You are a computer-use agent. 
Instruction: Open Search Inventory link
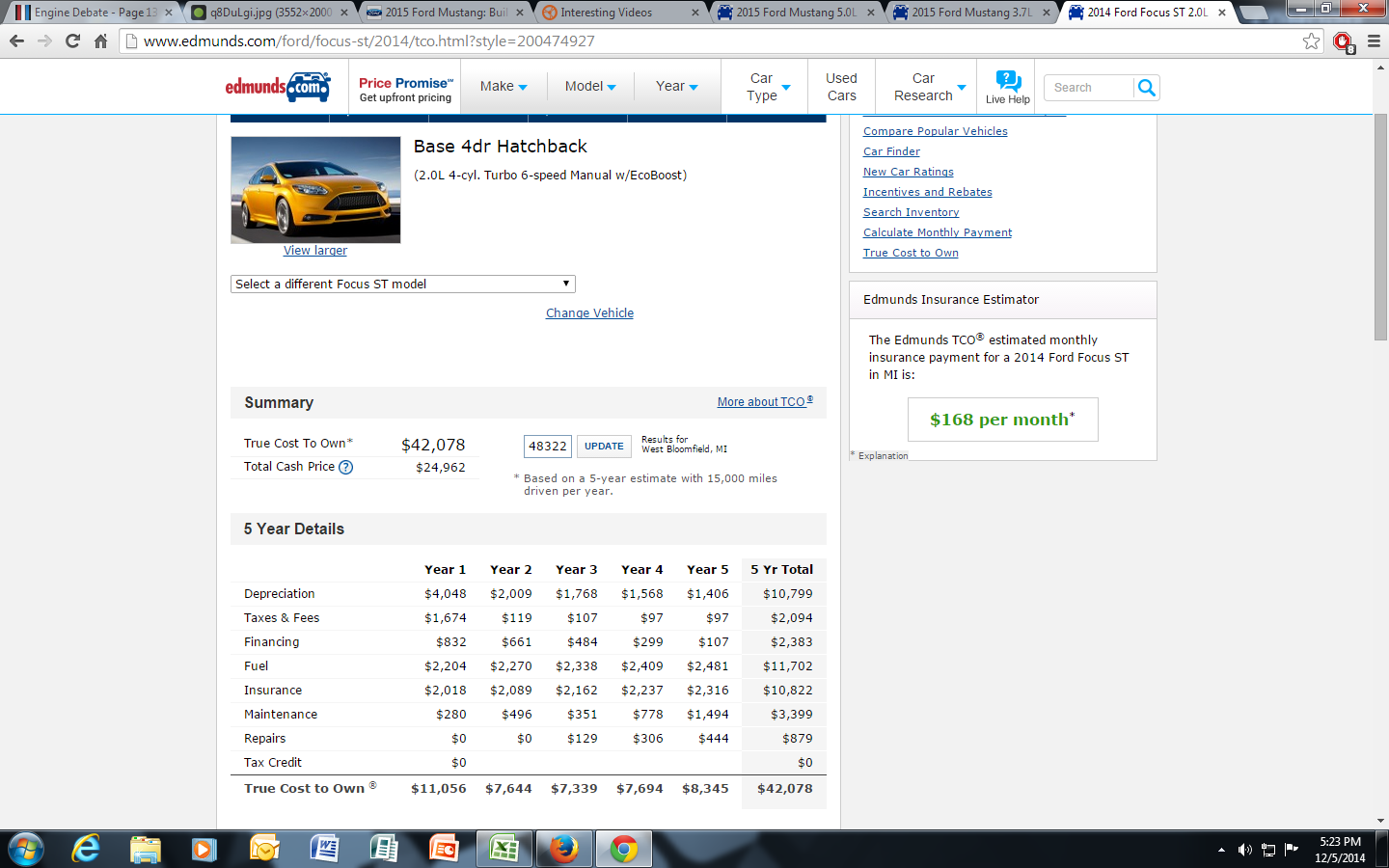[912, 212]
